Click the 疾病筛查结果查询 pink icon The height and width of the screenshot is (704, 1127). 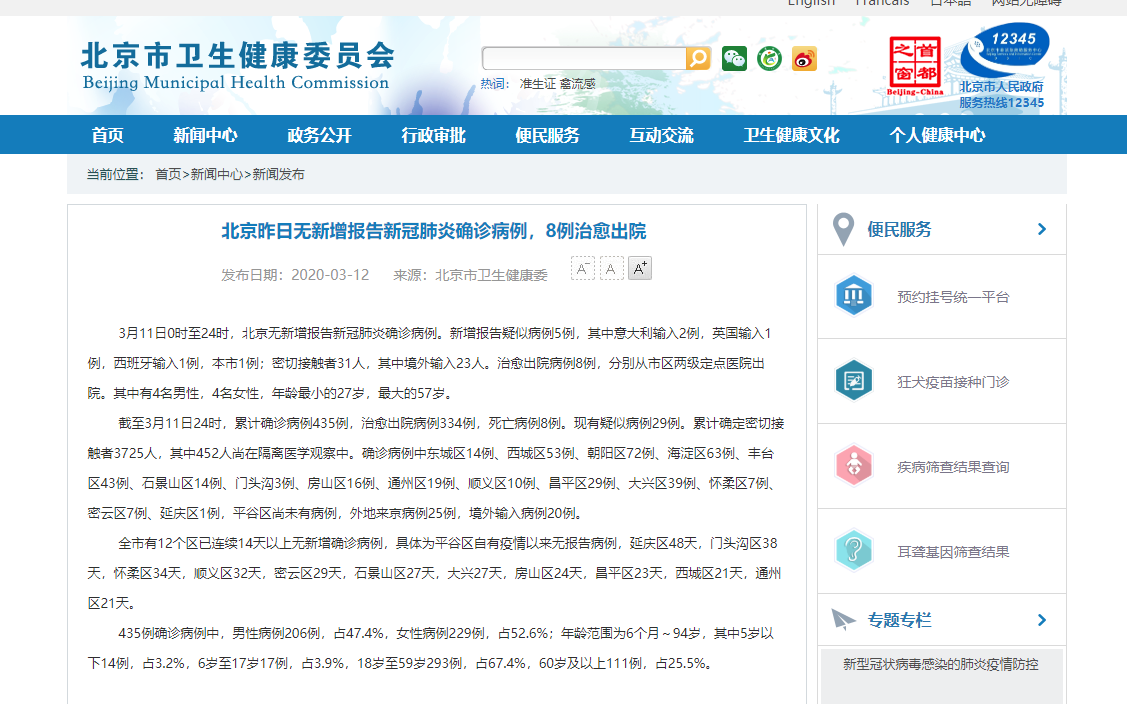pyautogui.click(x=854, y=466)
